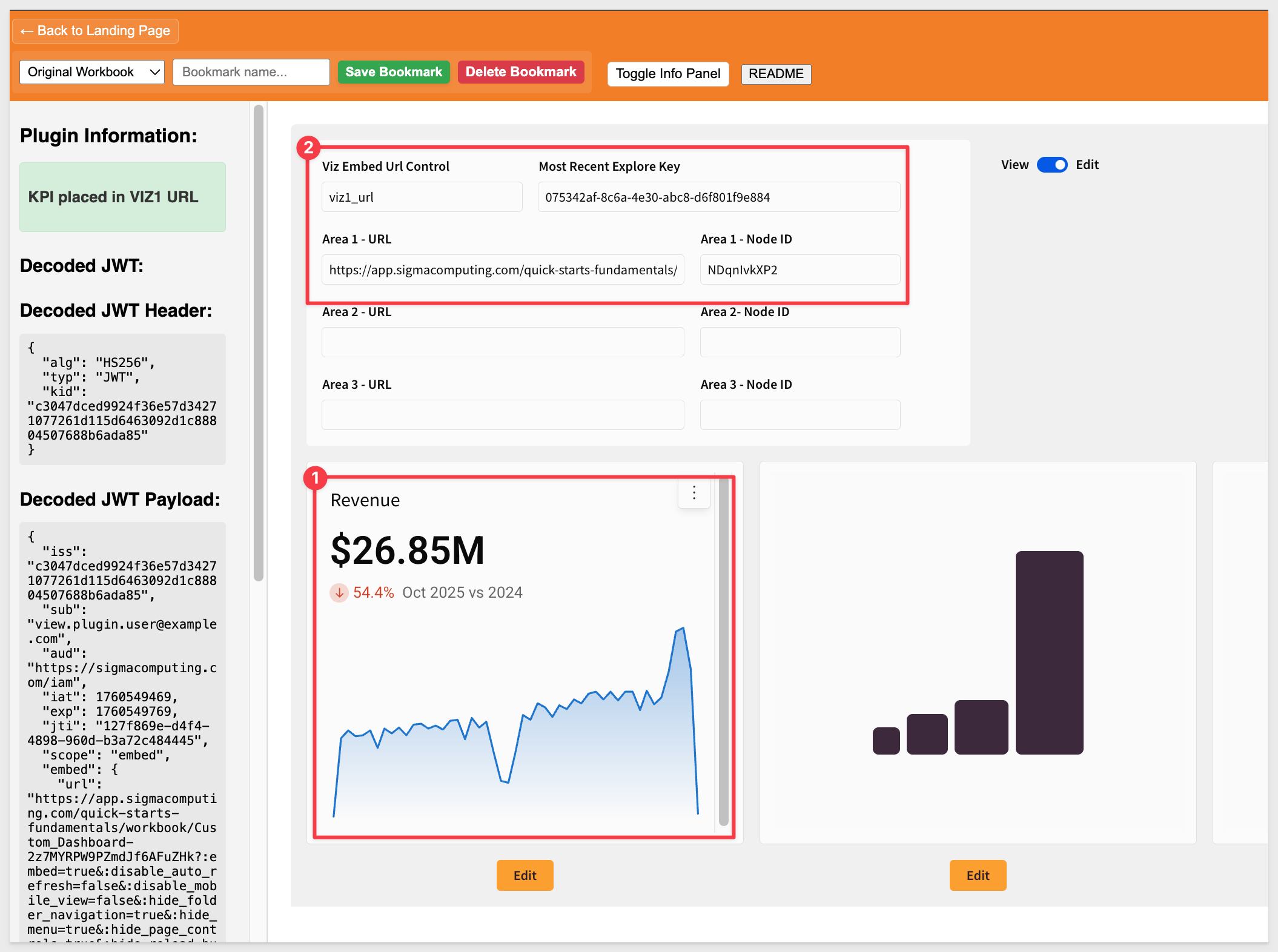Click Edit button under bar chart placeholder
Screen dimensions: 1278x952
coord(978,876)
